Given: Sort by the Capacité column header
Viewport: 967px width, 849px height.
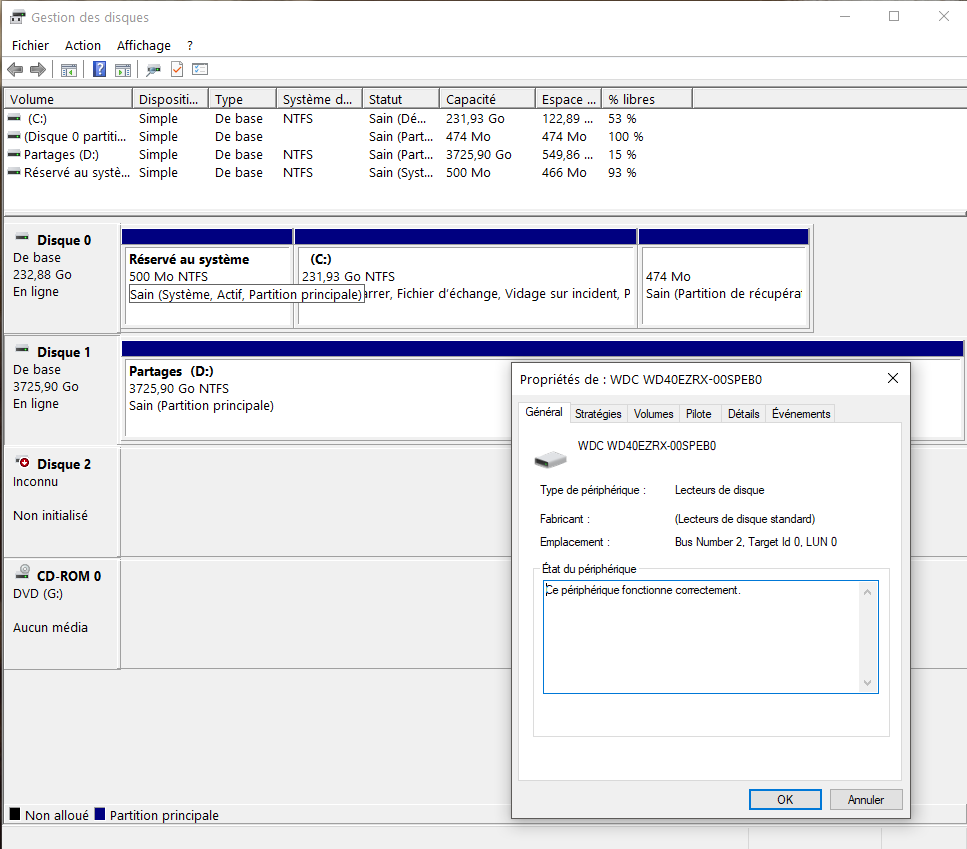Looking at the screenshot, I should tap(487, 99).
